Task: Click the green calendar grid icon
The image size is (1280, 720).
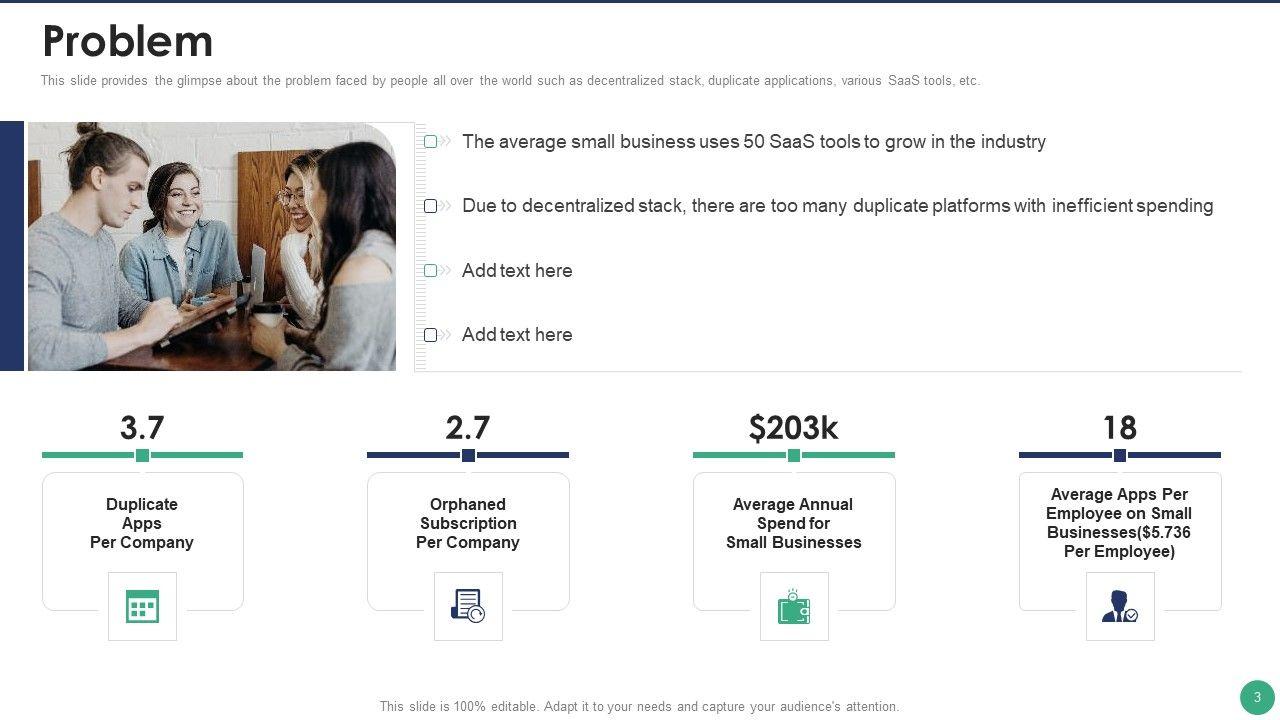Action: click(x=142, y=606)
